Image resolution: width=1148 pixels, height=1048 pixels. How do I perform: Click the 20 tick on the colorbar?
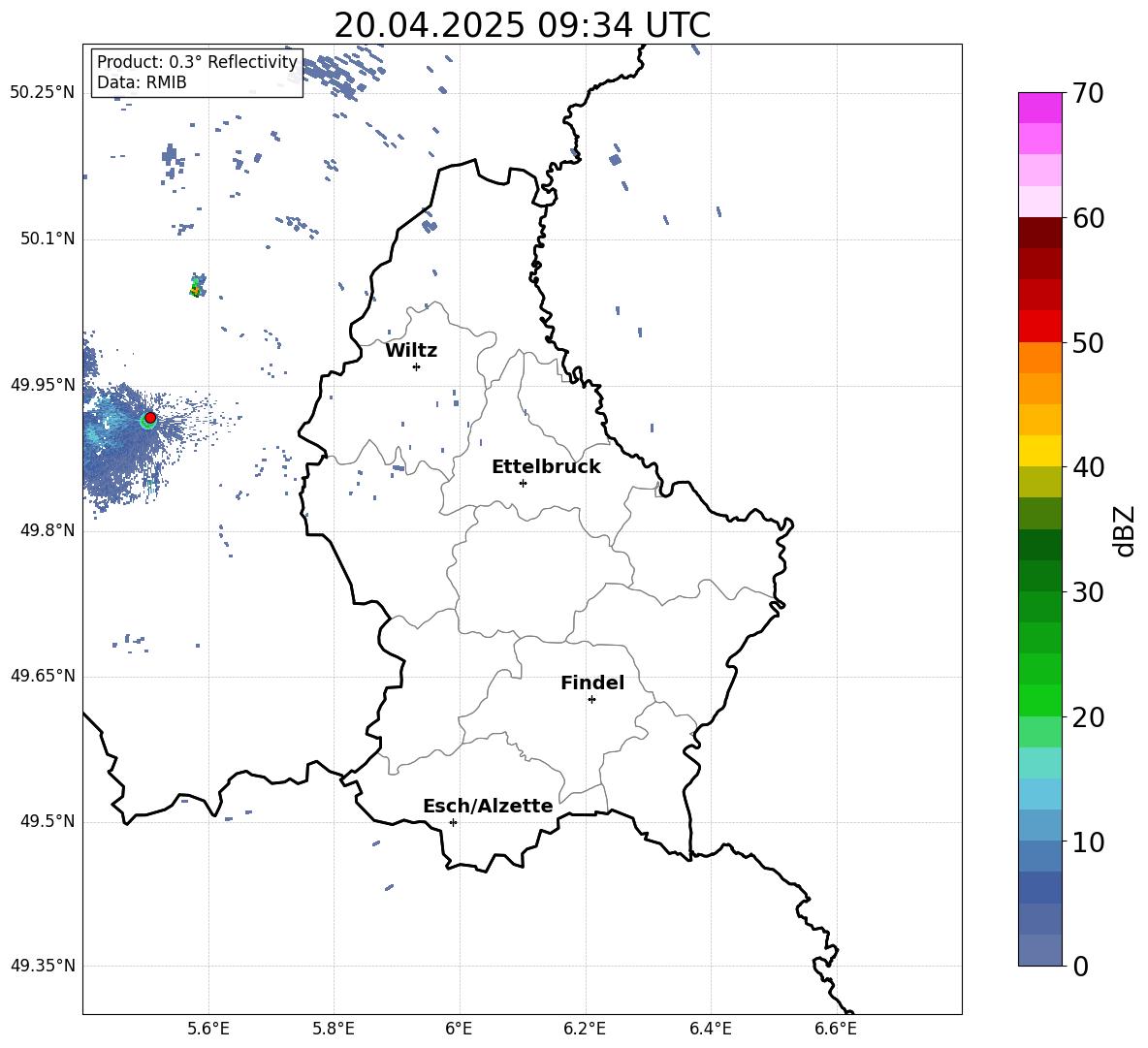point(1089,717)
